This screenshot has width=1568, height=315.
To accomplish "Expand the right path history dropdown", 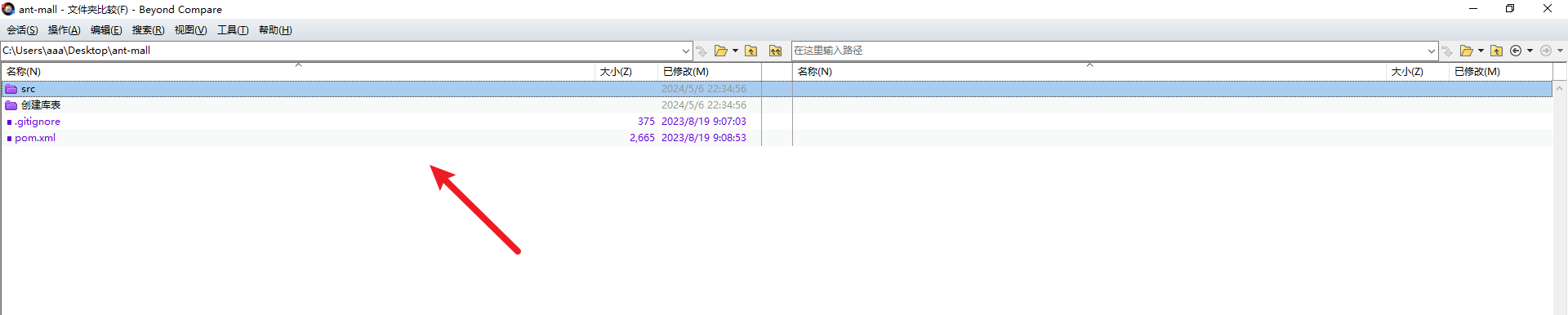I will (x=1431, y=51).
